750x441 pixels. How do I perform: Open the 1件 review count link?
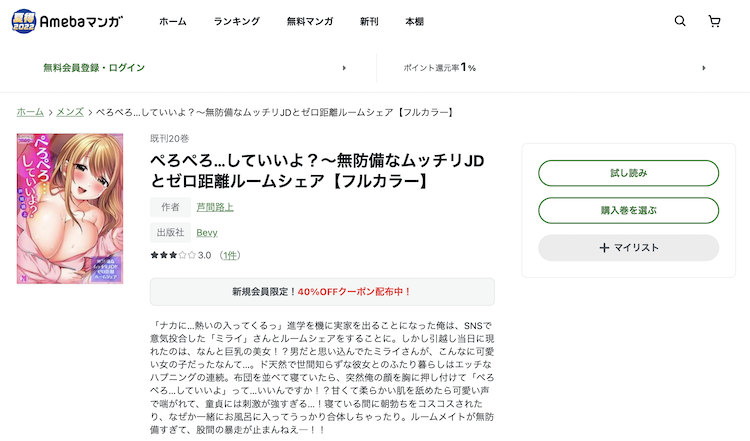point(230,255)
